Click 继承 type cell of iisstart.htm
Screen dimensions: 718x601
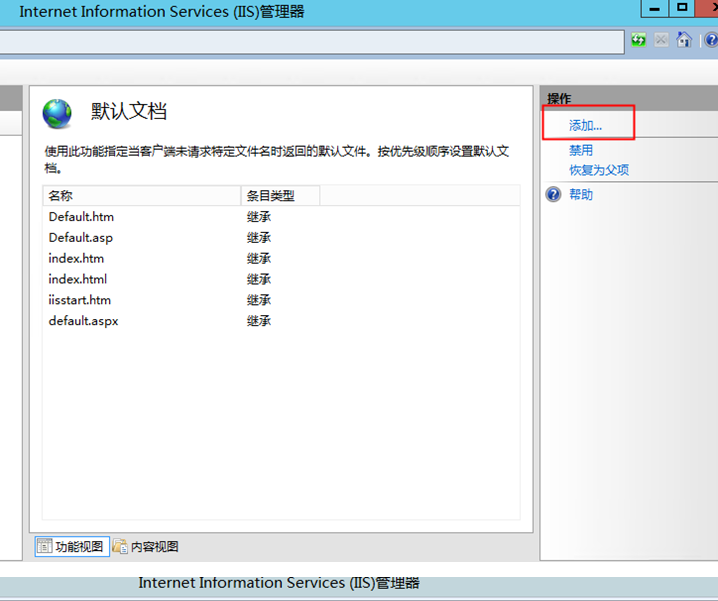tap(259, 300)
